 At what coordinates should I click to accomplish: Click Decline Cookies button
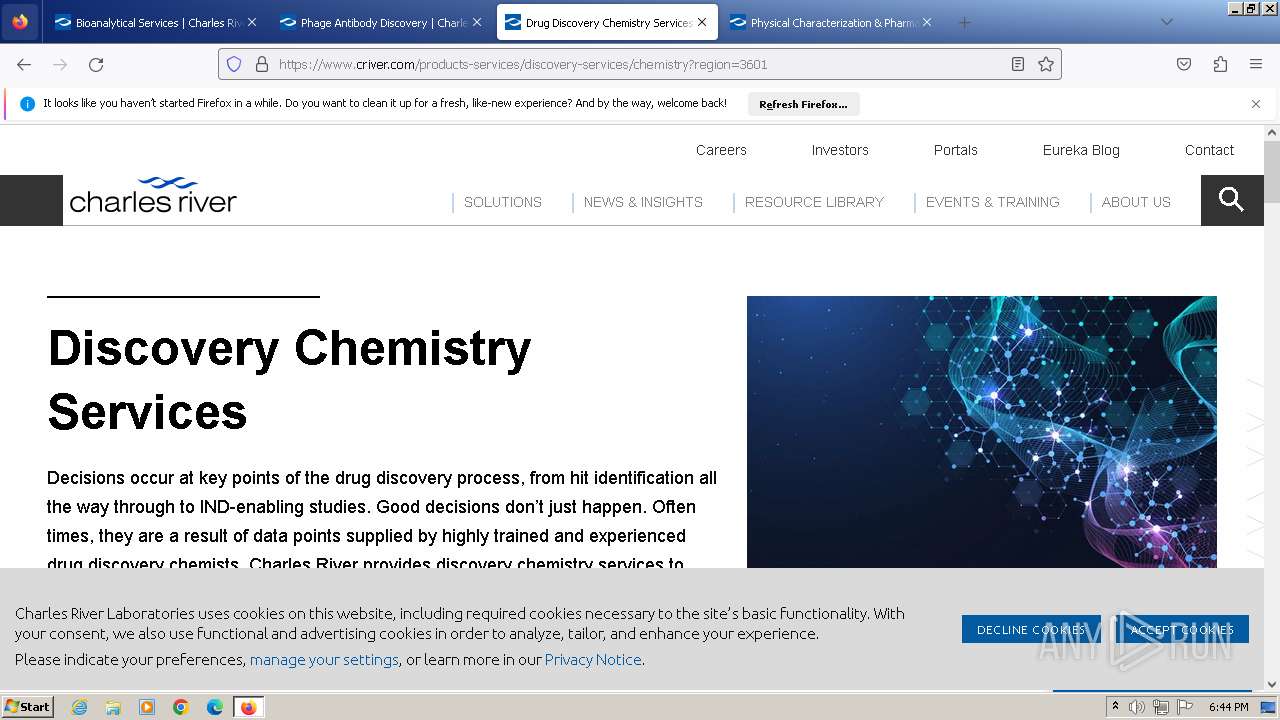pyautogui.click(x=1031, y=629)
